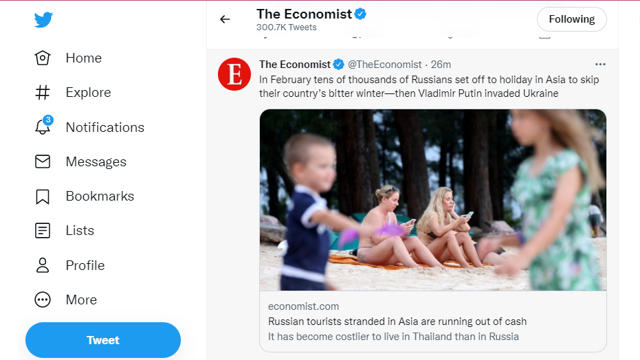640x360 pixels.
Task: Open the beach photo in the tweet
Action: pyautogui.click(x=433, y=200)
